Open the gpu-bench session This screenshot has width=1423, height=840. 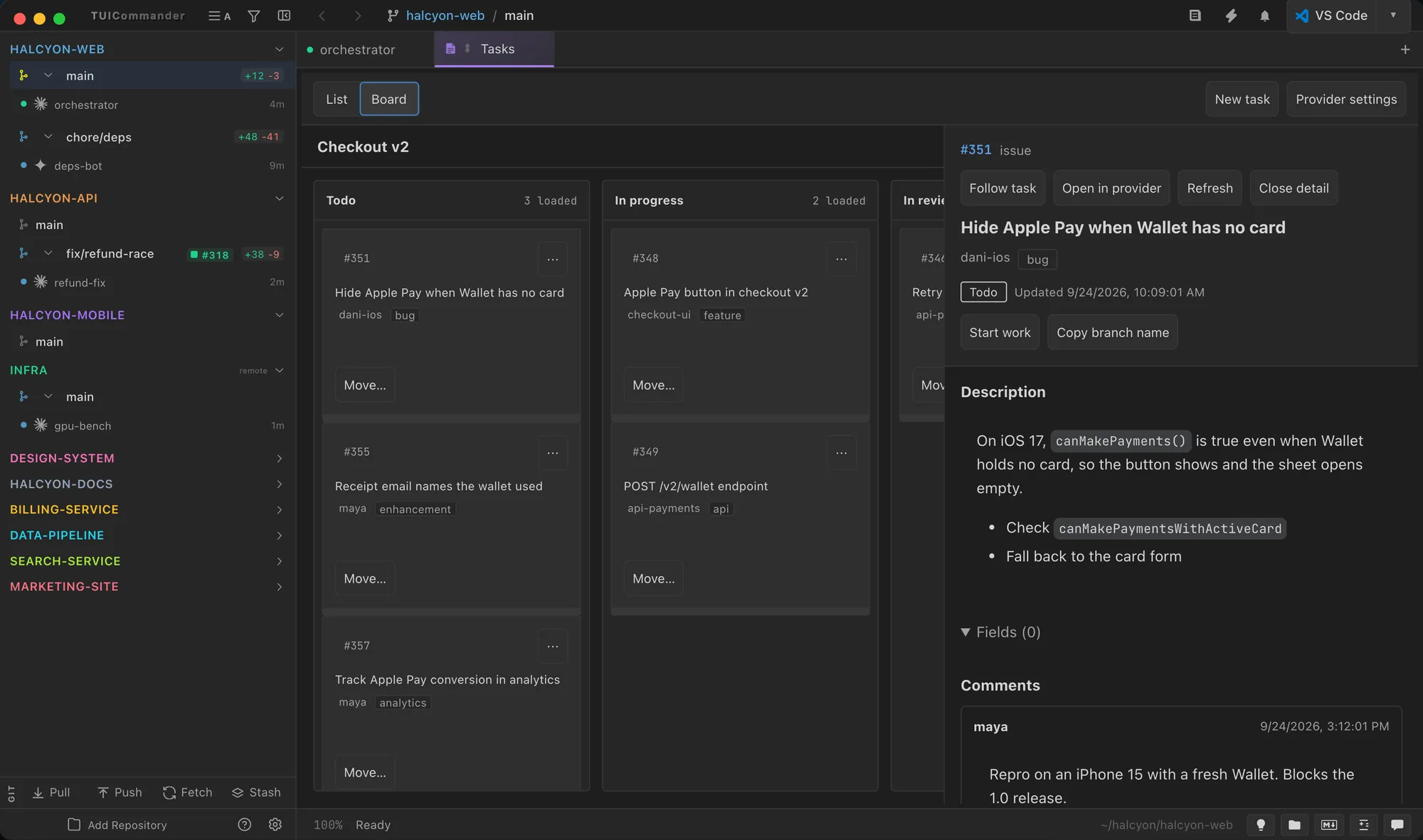[148, 425]
